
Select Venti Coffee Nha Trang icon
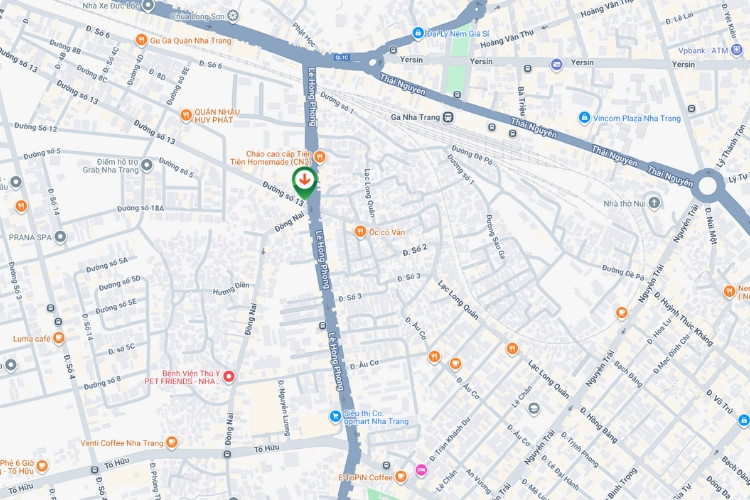[x=171, y=443]
